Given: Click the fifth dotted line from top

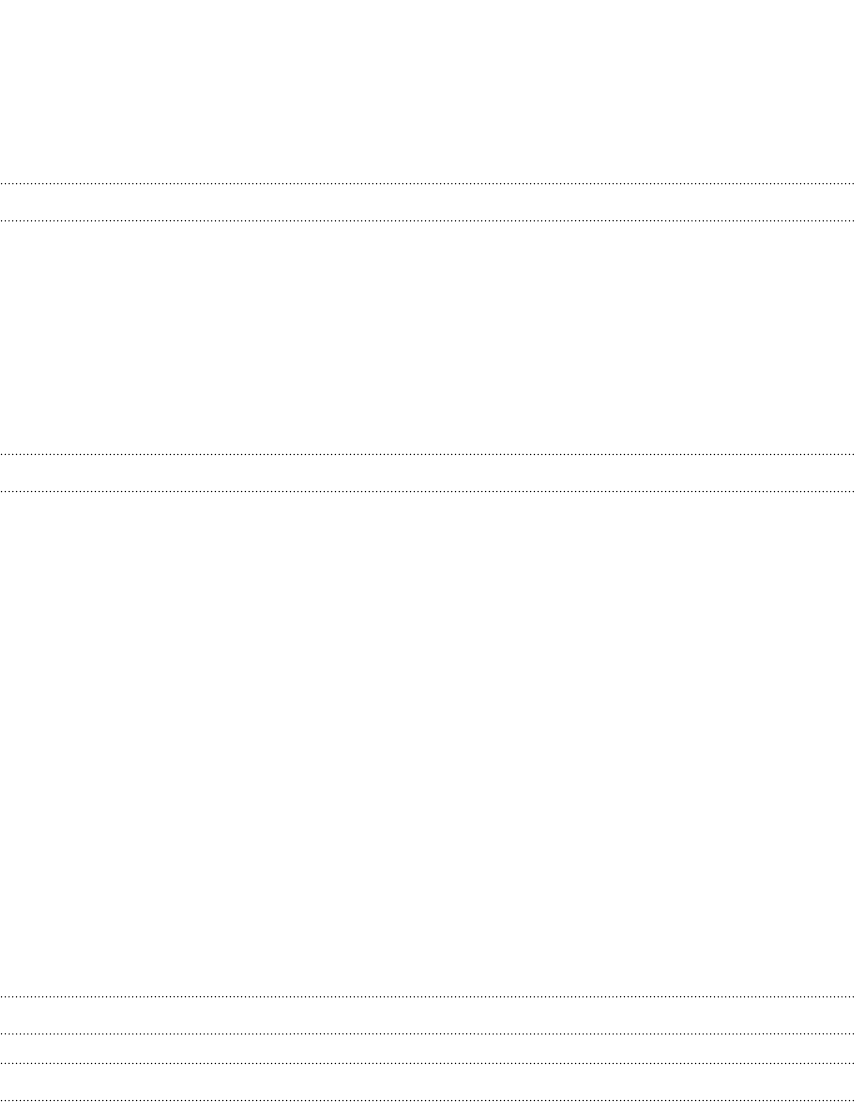Looking at the screenshot, I should [427, 996].
